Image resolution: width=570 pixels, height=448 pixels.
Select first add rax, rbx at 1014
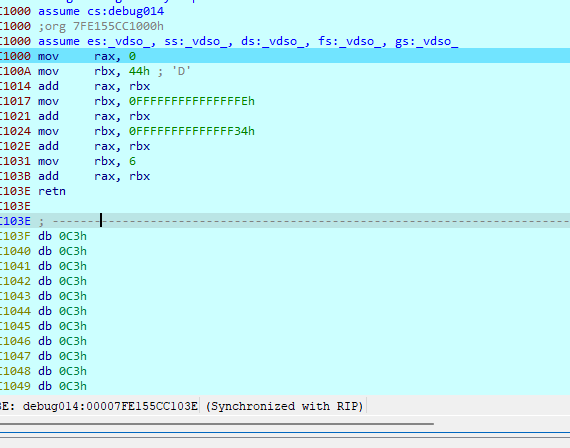click(94, 86)
